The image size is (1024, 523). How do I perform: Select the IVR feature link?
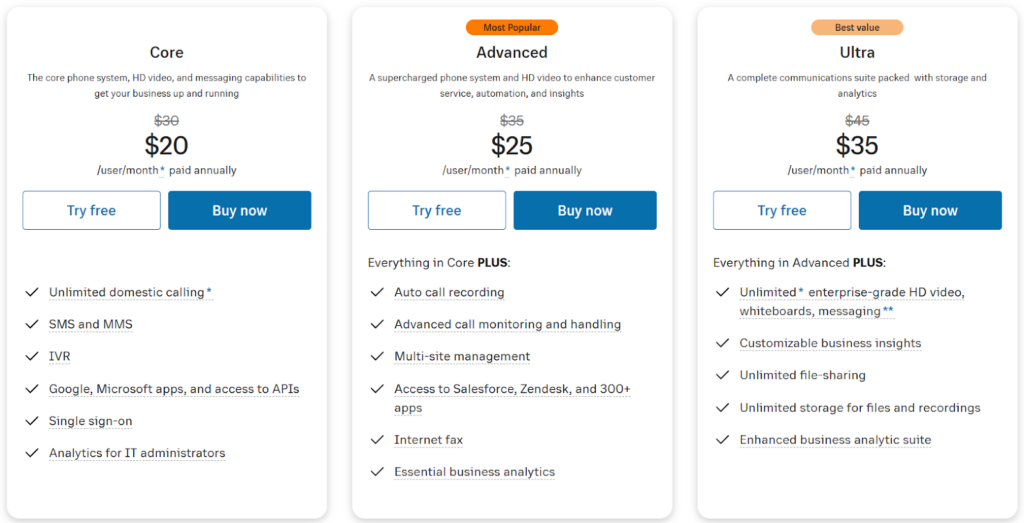tap(60, 356)
